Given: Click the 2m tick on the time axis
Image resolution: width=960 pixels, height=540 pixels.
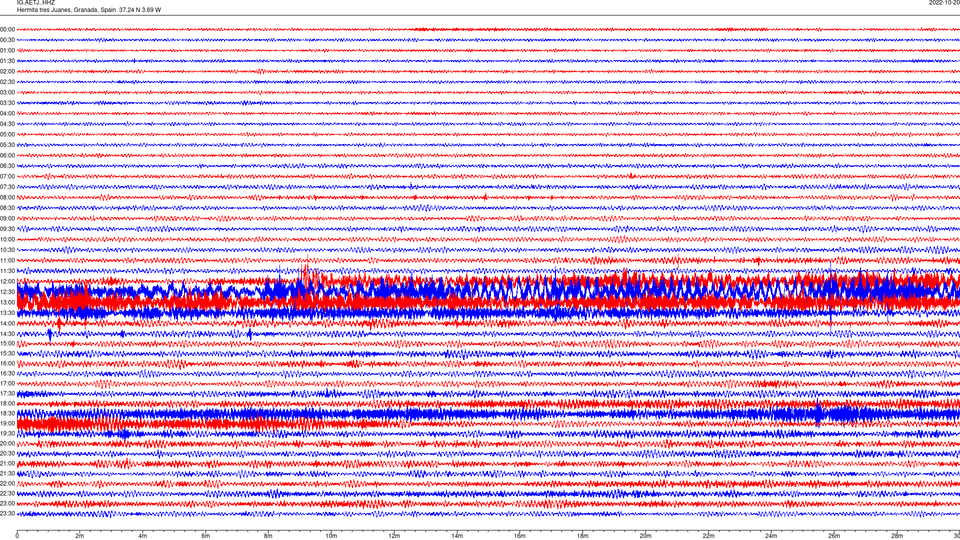Looking at the screenshot, I should 80,536.
